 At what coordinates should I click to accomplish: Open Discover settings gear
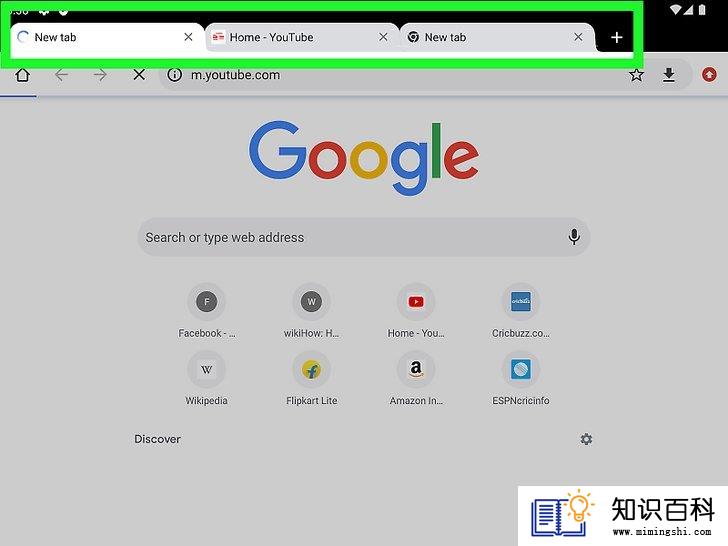(x=586, y=439)
